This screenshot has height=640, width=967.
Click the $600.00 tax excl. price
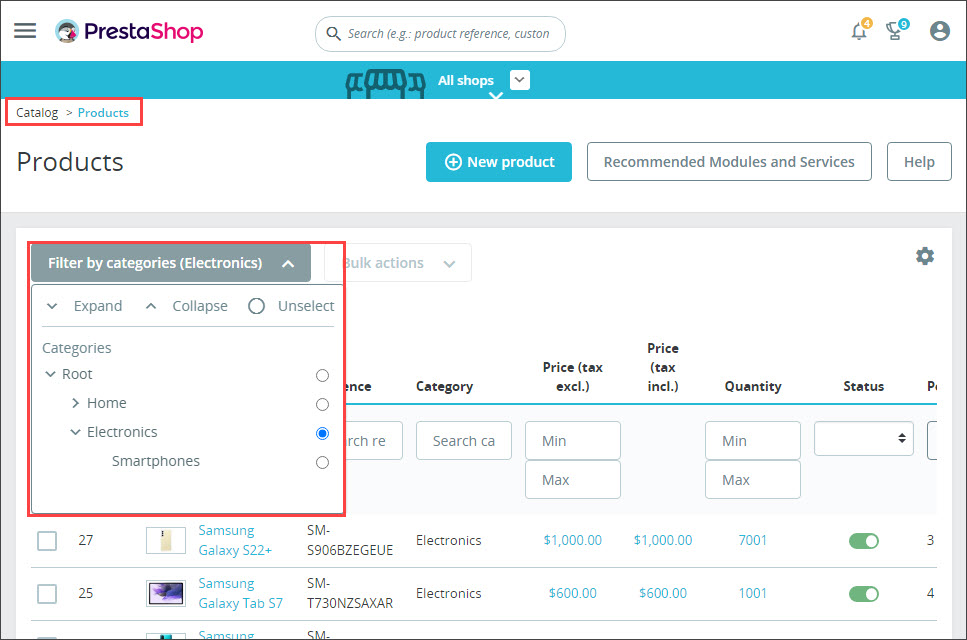[572, 594]
